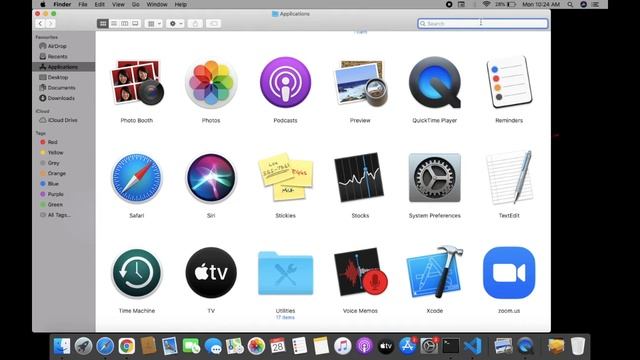Open Launchpad from the Dock
Screen dimensions: 640x360
click(x=84, y=346)
